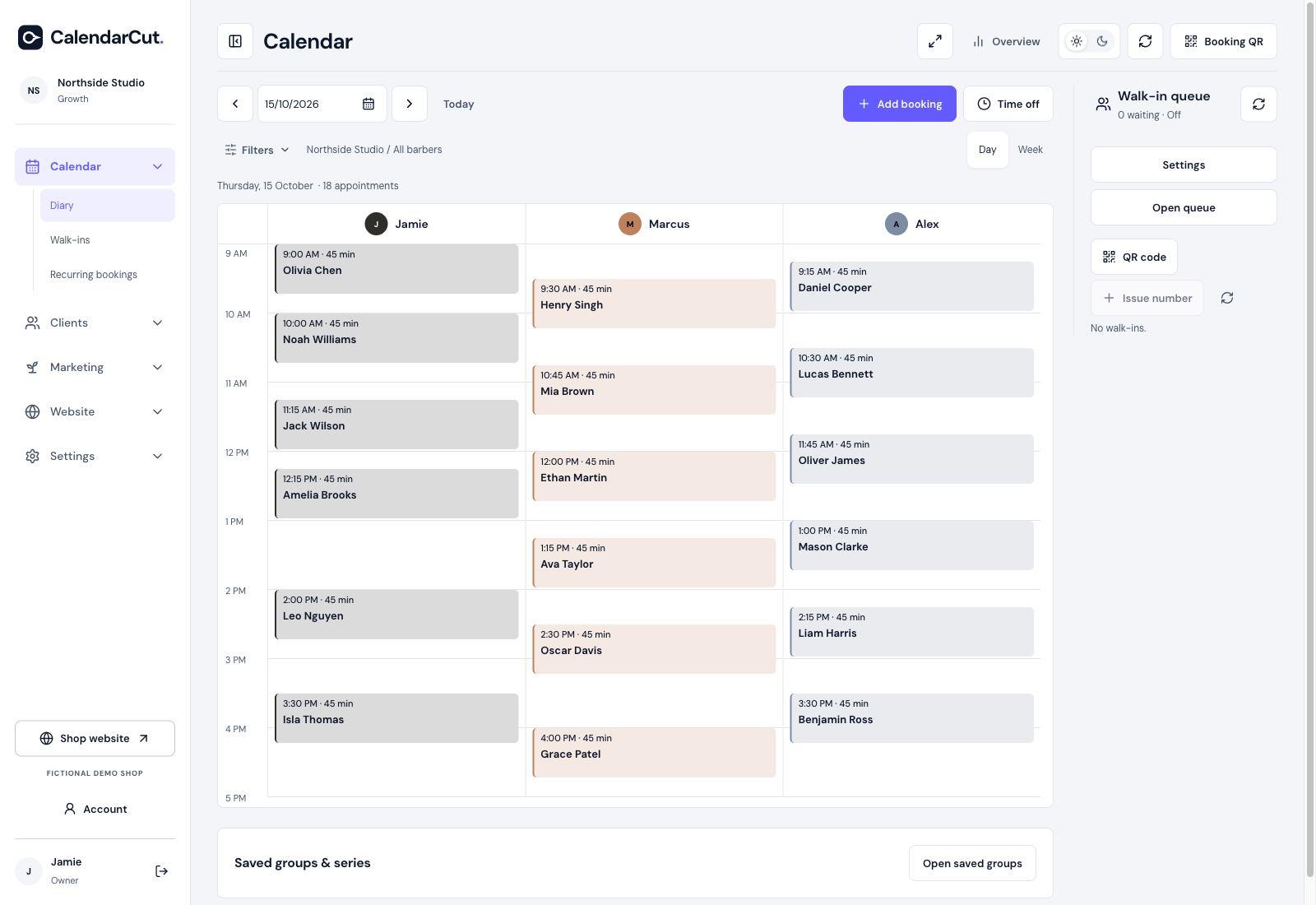Click the Calendar icon in sidebar
Screen dimensions: 1316x905
[x=33, y=166]
